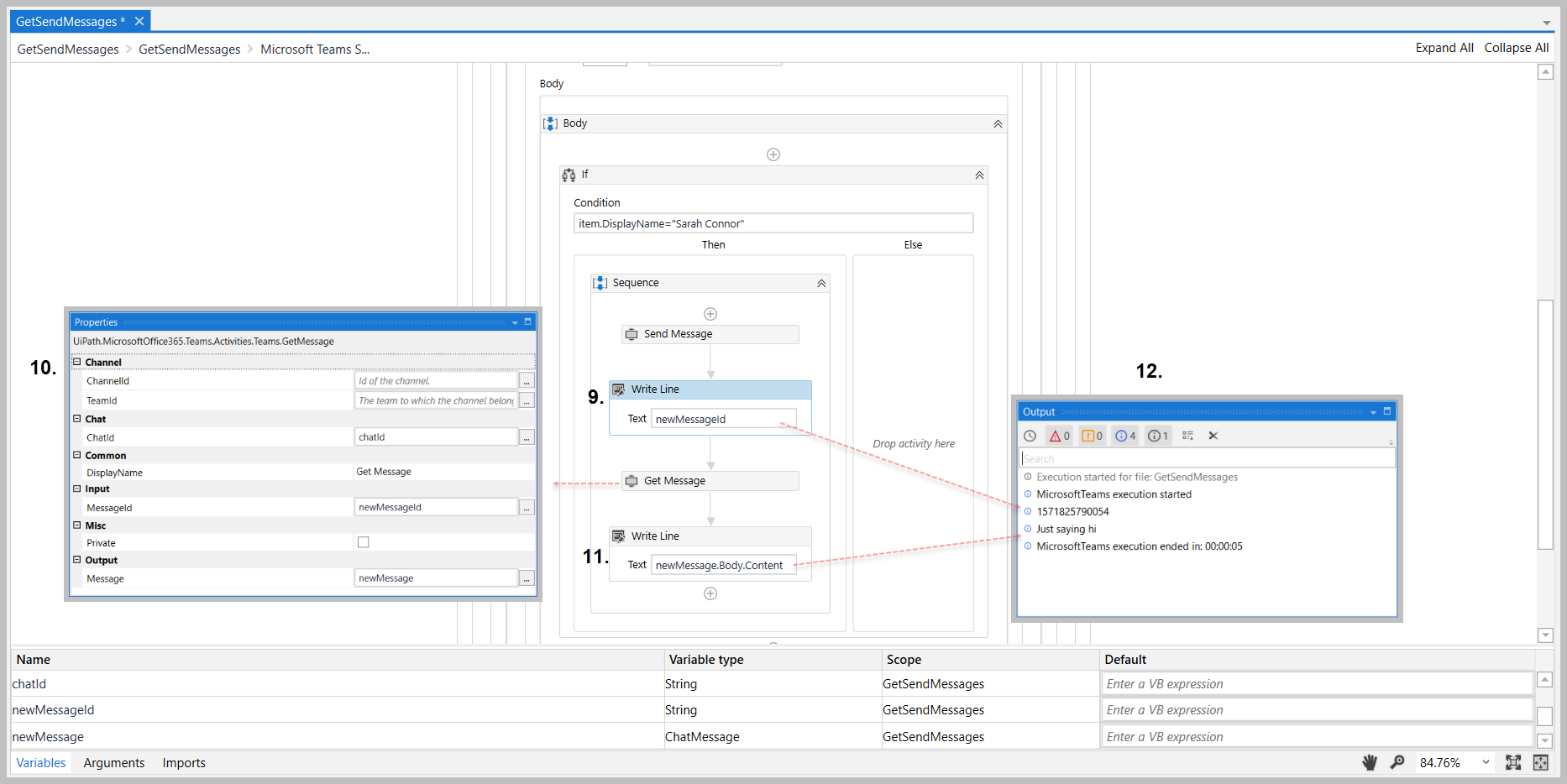Click the Expand All button

click(x=1444, y=48)
